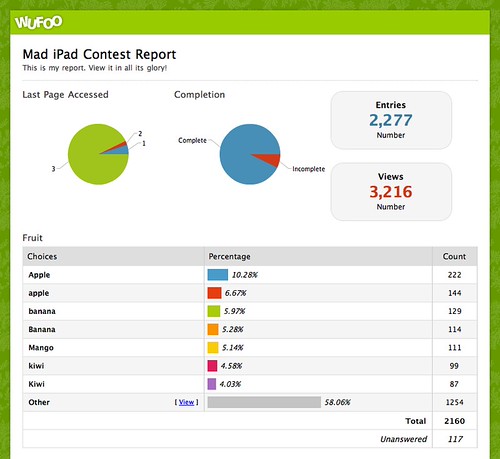Image resolution: width=500 pixels, height=459 pixels.
Task: Click the Mad iPad Contest Report title
Action: tap(99, 54)
